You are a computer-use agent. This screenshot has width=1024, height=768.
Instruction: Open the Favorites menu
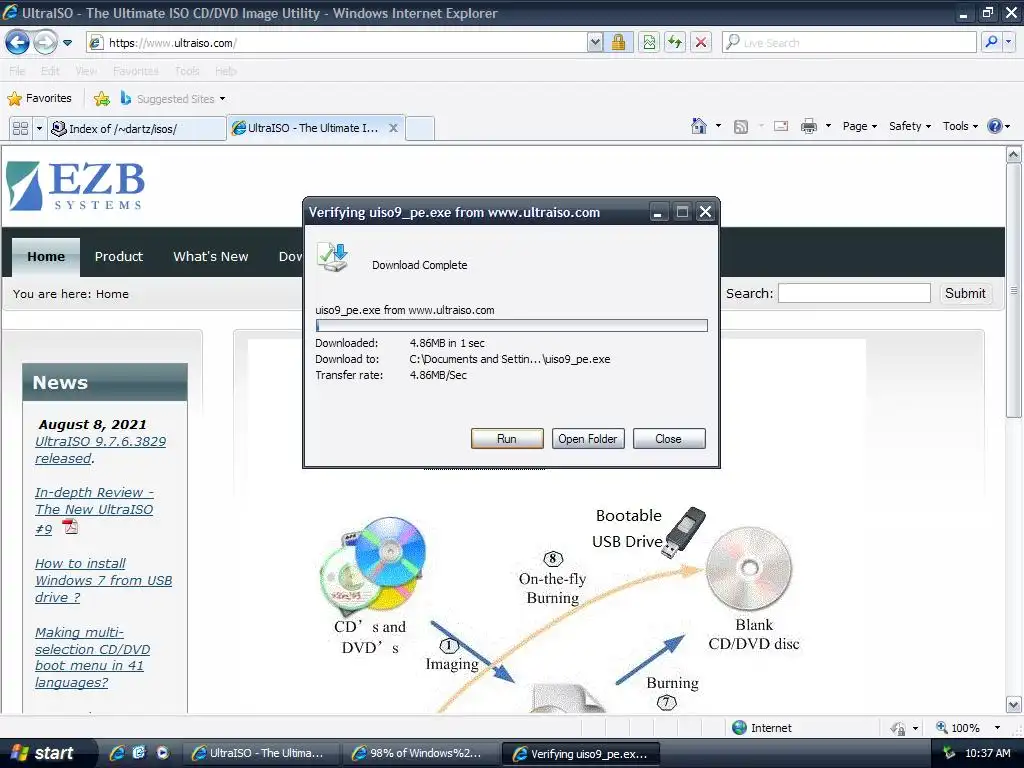click(135, 71)
